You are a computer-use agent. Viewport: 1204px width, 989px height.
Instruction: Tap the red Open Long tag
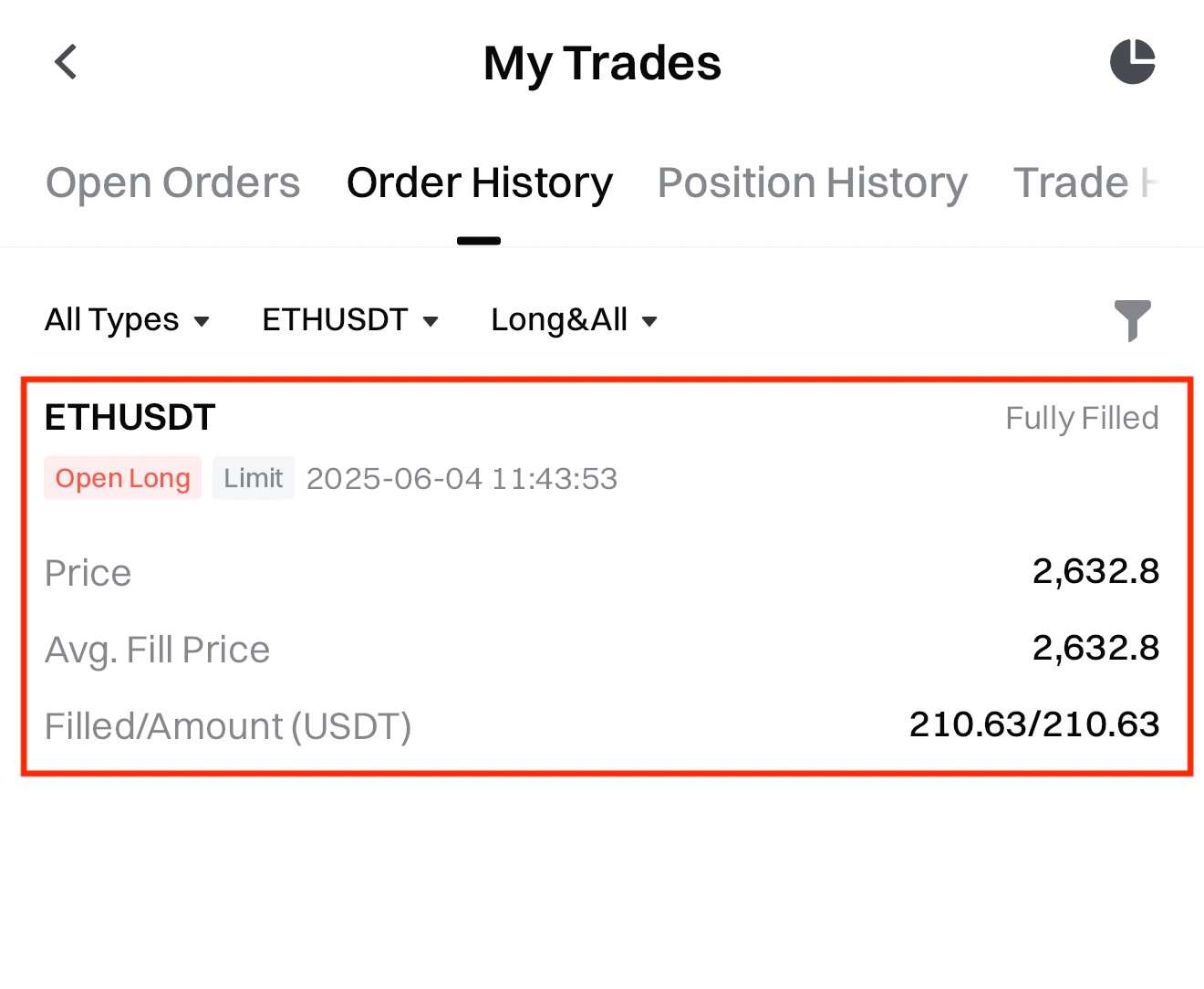click(122, 478)
